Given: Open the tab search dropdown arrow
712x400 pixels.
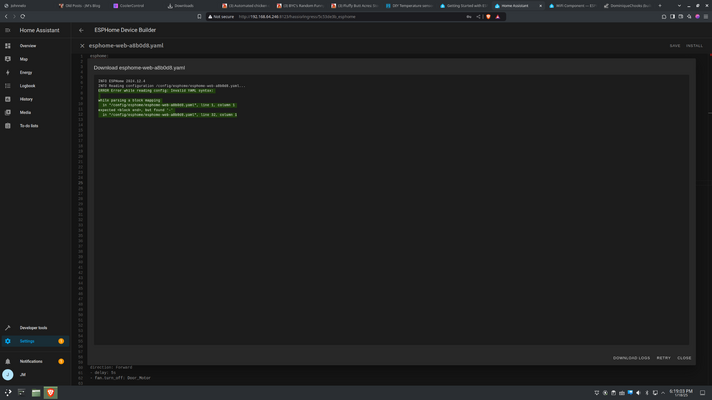Looking at the screenshot, I should pos(679,6).
